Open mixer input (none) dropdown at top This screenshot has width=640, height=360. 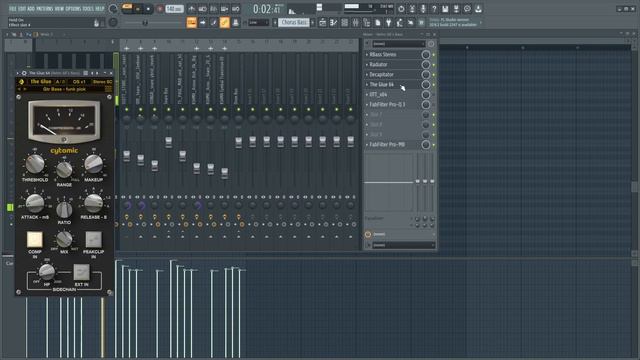coord(398,44)
